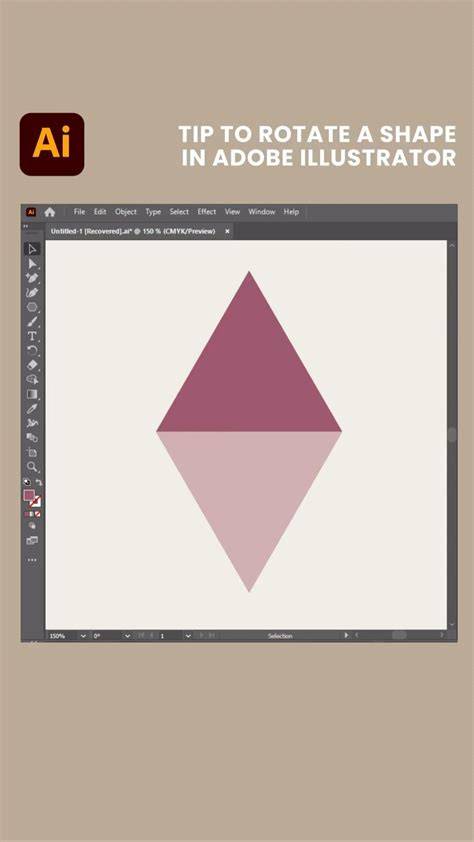Collapse the toolbar panel double arrows
474x842 pixels.
tap(25, 227)
